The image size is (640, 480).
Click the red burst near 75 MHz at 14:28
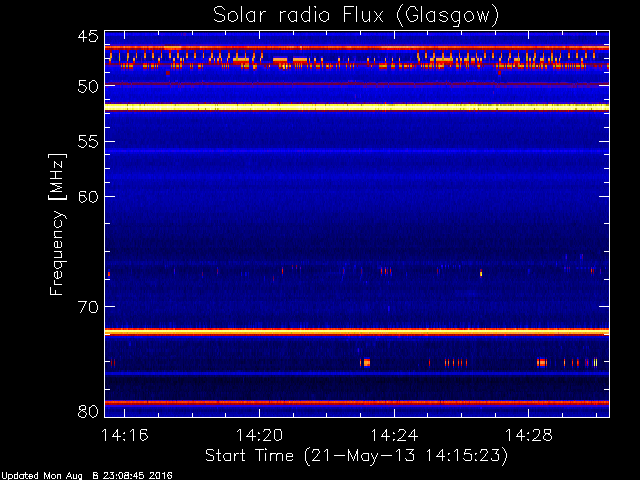[x=542, y=362]
